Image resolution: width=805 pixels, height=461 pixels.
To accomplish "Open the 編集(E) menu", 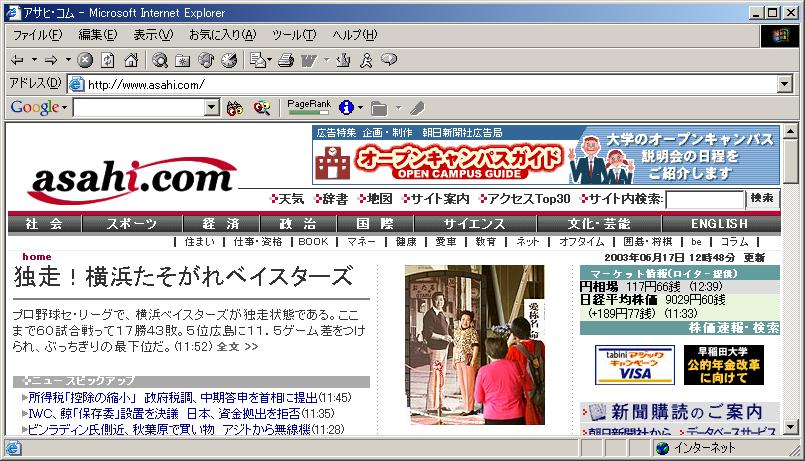I will pyautogui.click(x=98, y=35).
